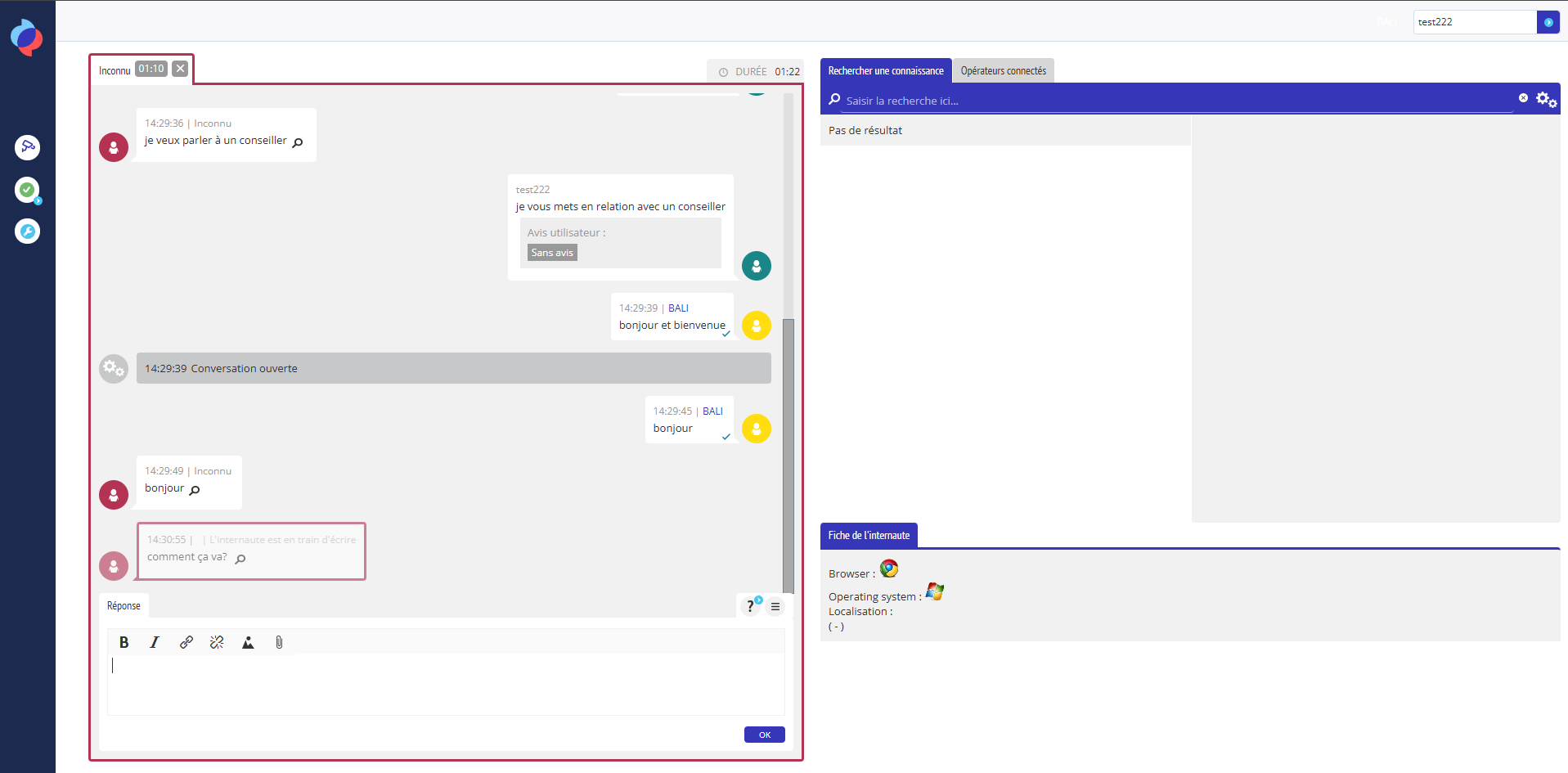
Task: Toggle the green availability status icon
Action: [27, 190]
